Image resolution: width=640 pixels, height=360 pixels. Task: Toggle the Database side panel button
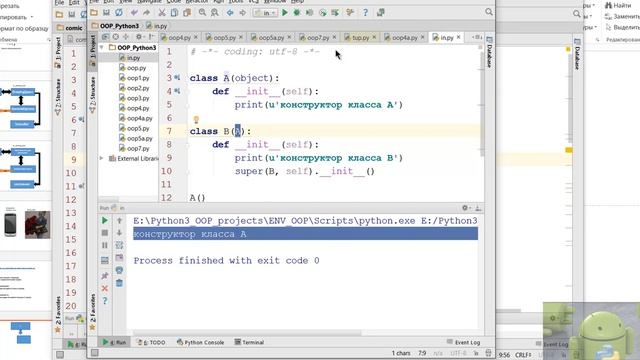pos(489,52)
